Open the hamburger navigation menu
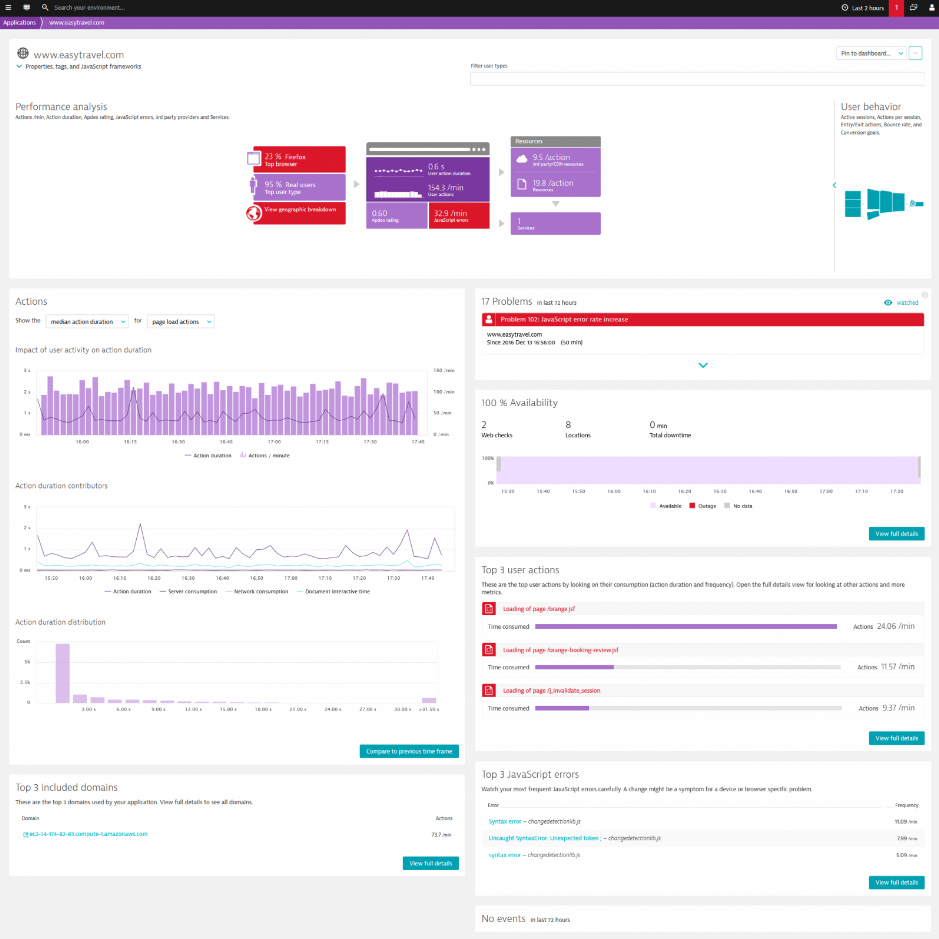The height and width of the screenshot is (939, 939). pyautogui.click(x=8, y=8)
